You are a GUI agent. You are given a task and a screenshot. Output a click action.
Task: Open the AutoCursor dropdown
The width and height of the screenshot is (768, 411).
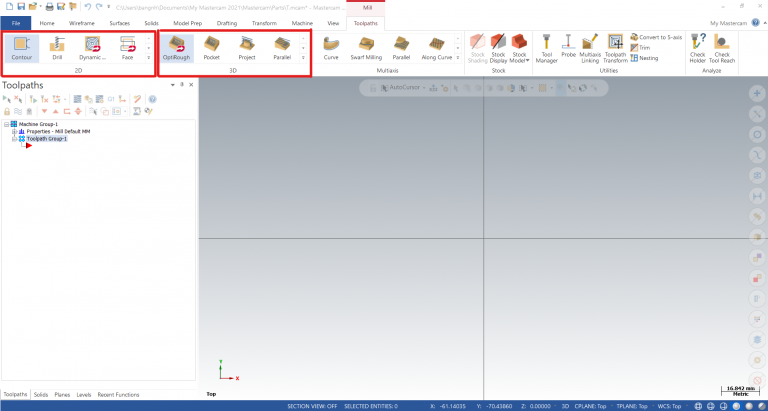[424, 88]
